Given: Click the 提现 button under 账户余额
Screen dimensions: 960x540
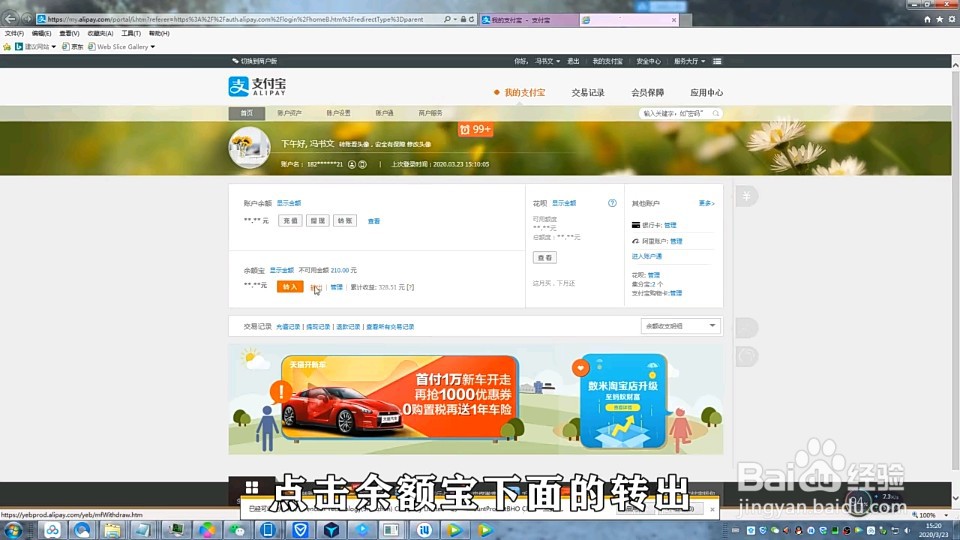Looking at the screenshot, I should tap(317, 220).
